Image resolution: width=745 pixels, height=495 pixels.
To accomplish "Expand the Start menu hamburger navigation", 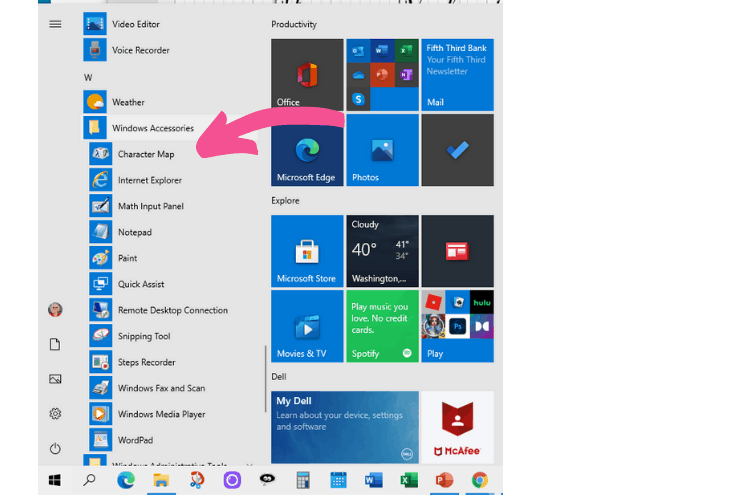I will click(55, 24).
